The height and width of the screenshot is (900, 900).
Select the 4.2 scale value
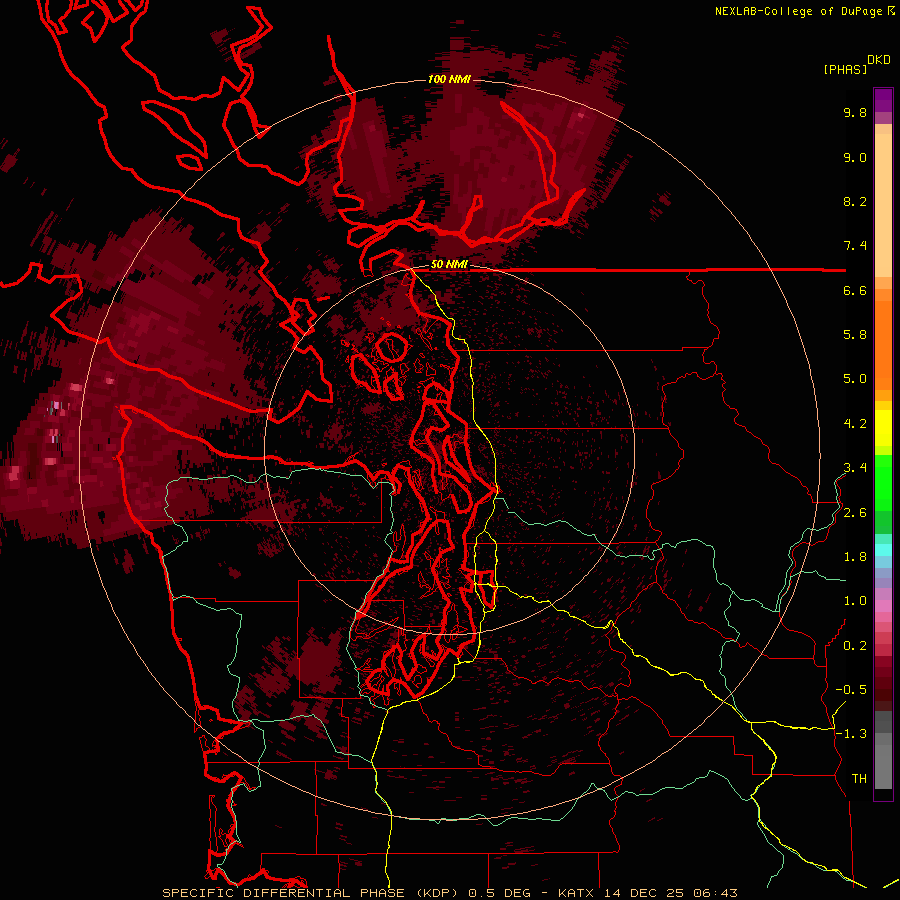[855, 424]
